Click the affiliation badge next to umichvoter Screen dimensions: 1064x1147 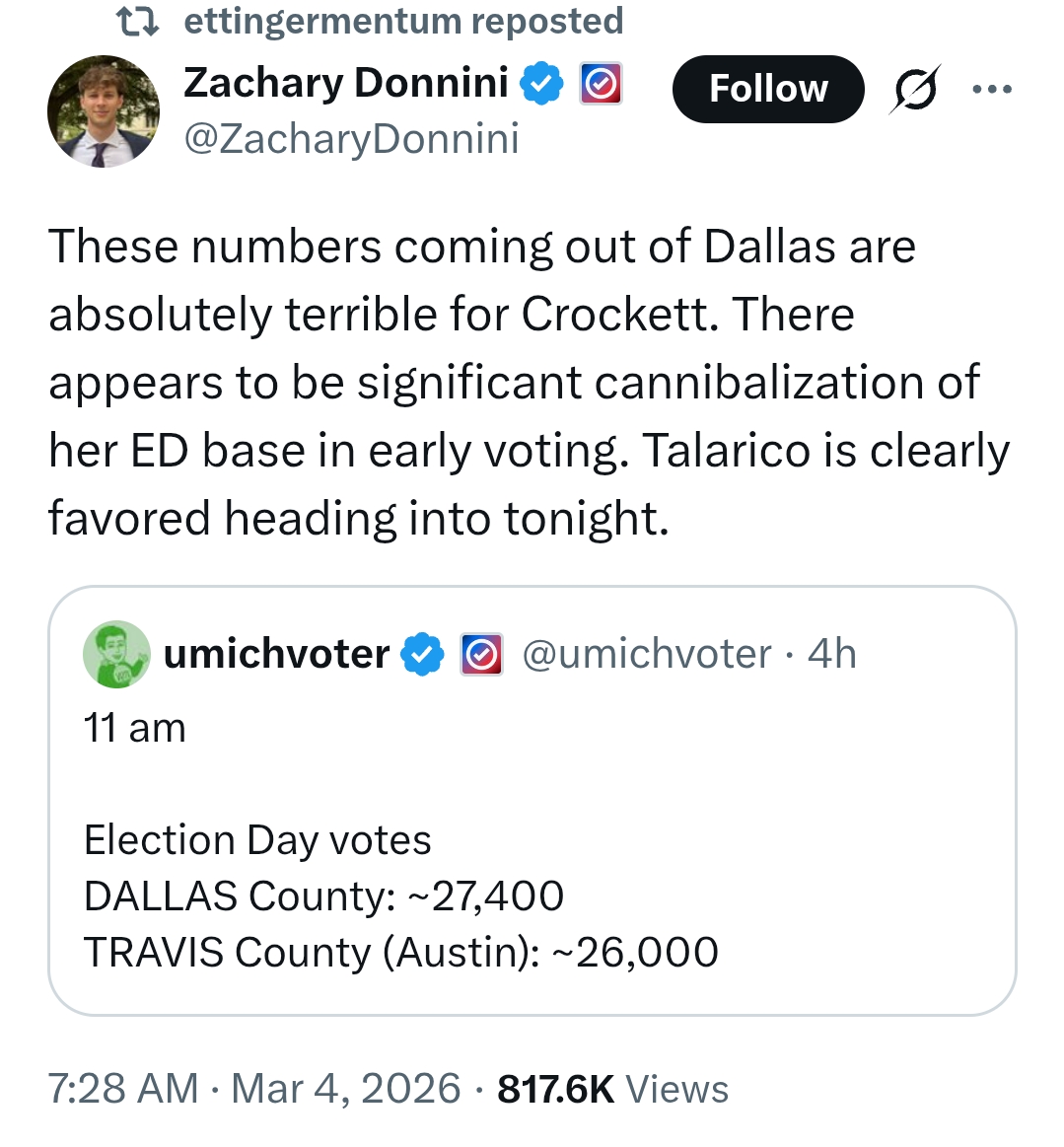click(482, 654)
